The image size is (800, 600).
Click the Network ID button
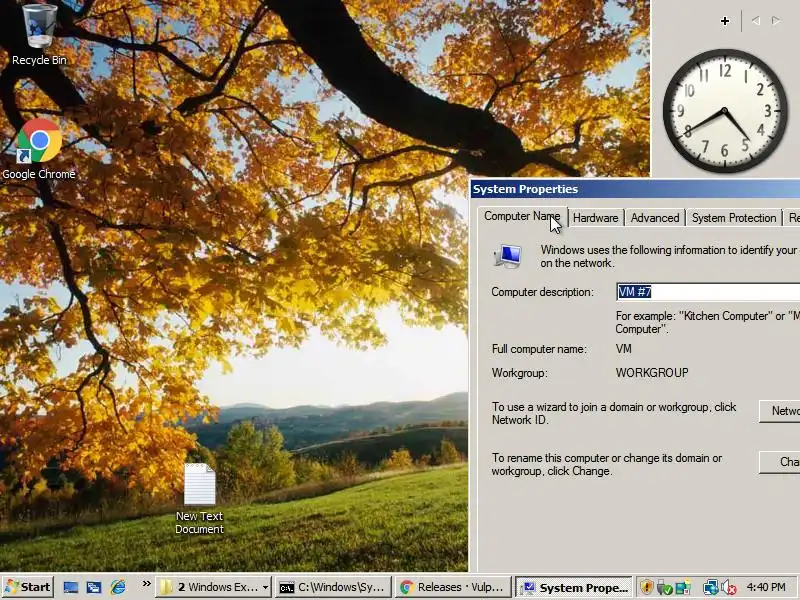point(780,411)
